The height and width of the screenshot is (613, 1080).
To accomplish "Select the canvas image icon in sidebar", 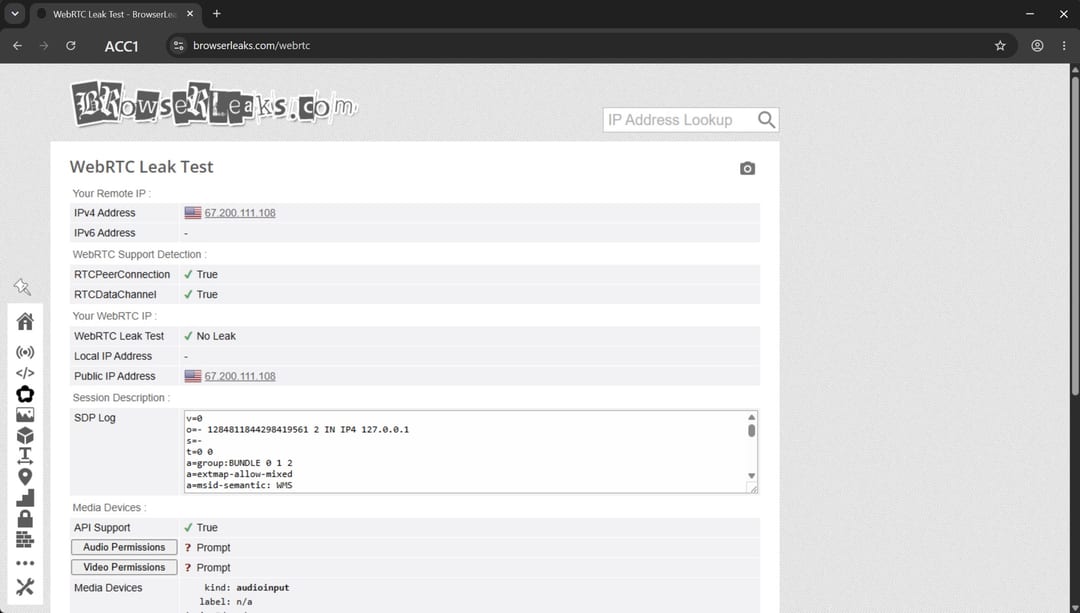I will [25, 415].
